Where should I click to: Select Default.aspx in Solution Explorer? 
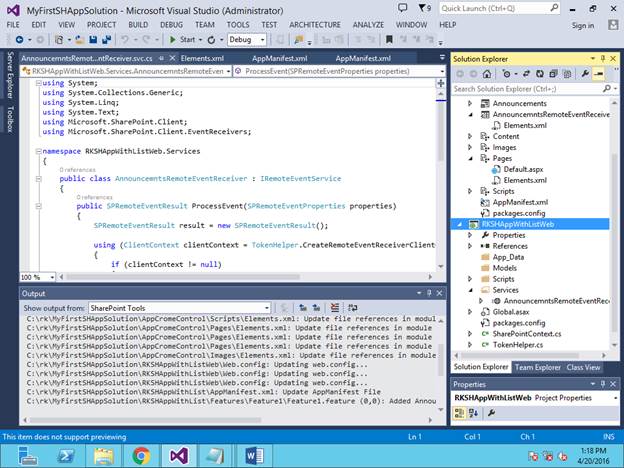click(x=523, y=170)
